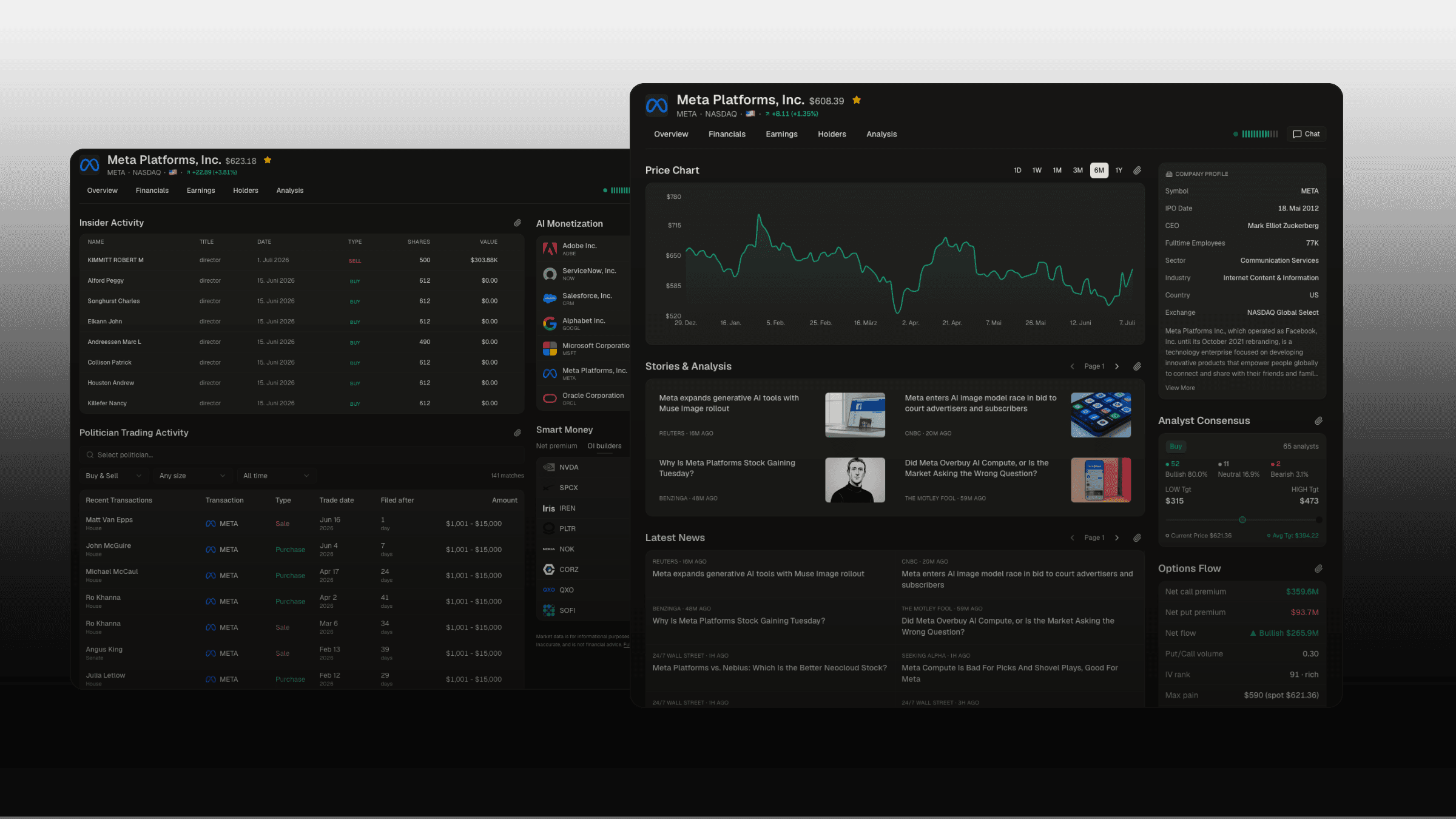Select the 1Y chart range
The image size is (1456, 819).
coord(1119,170)
